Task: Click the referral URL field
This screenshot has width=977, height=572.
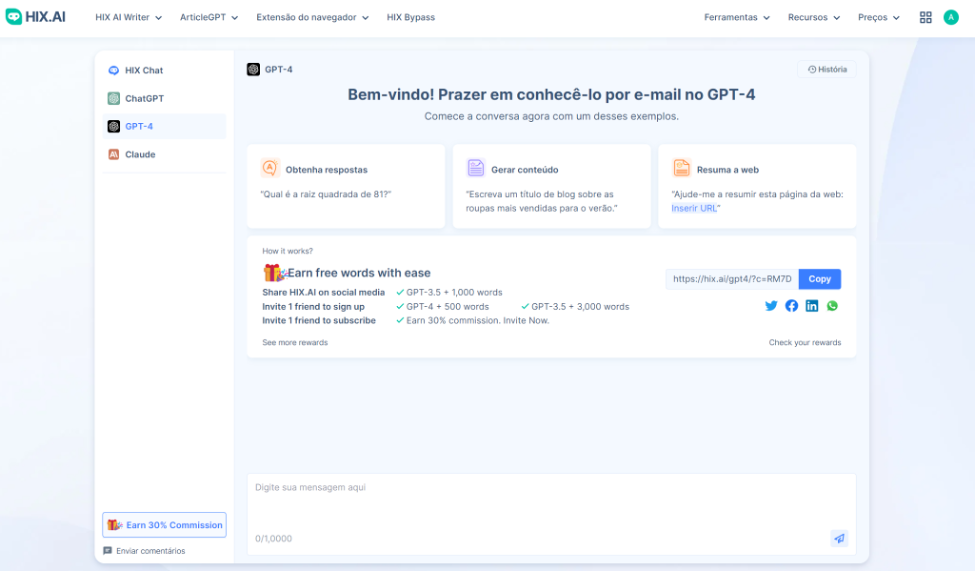Action: (x=733, y=279)
